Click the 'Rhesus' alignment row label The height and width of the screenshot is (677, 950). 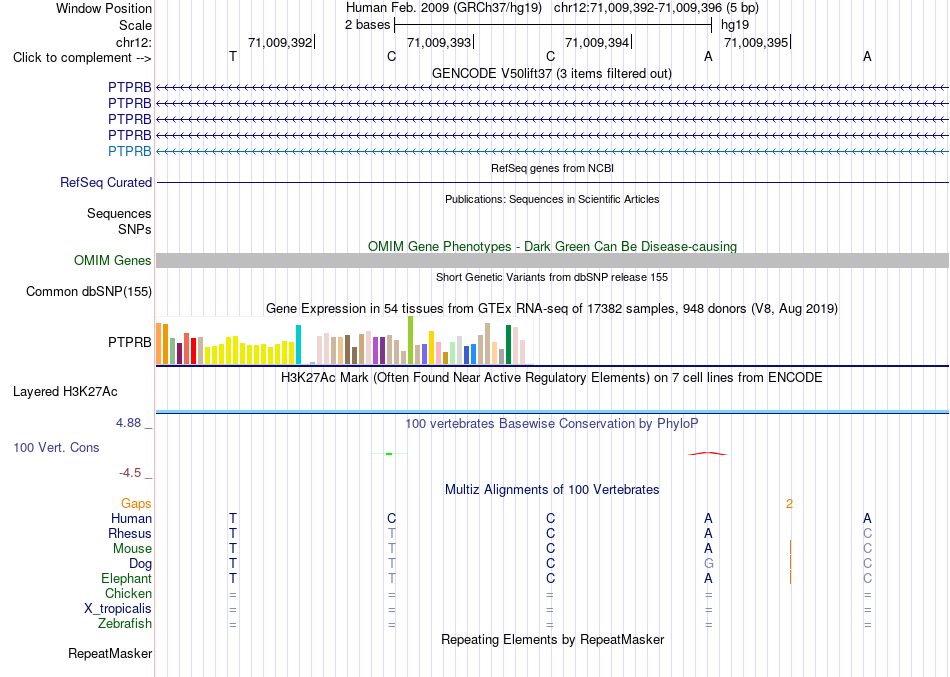pos(130,533)
